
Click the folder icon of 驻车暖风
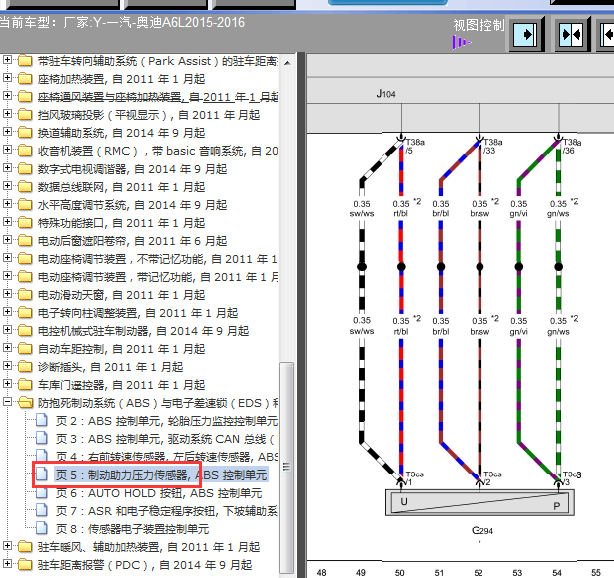(x=25, y=547)
